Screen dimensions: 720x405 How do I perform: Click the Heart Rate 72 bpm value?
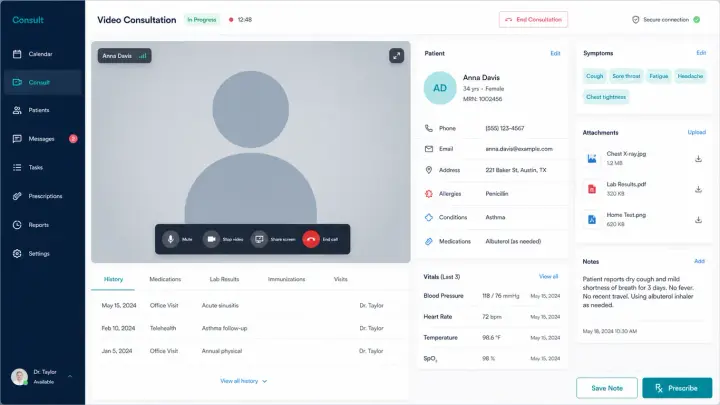tap(491, 317)
